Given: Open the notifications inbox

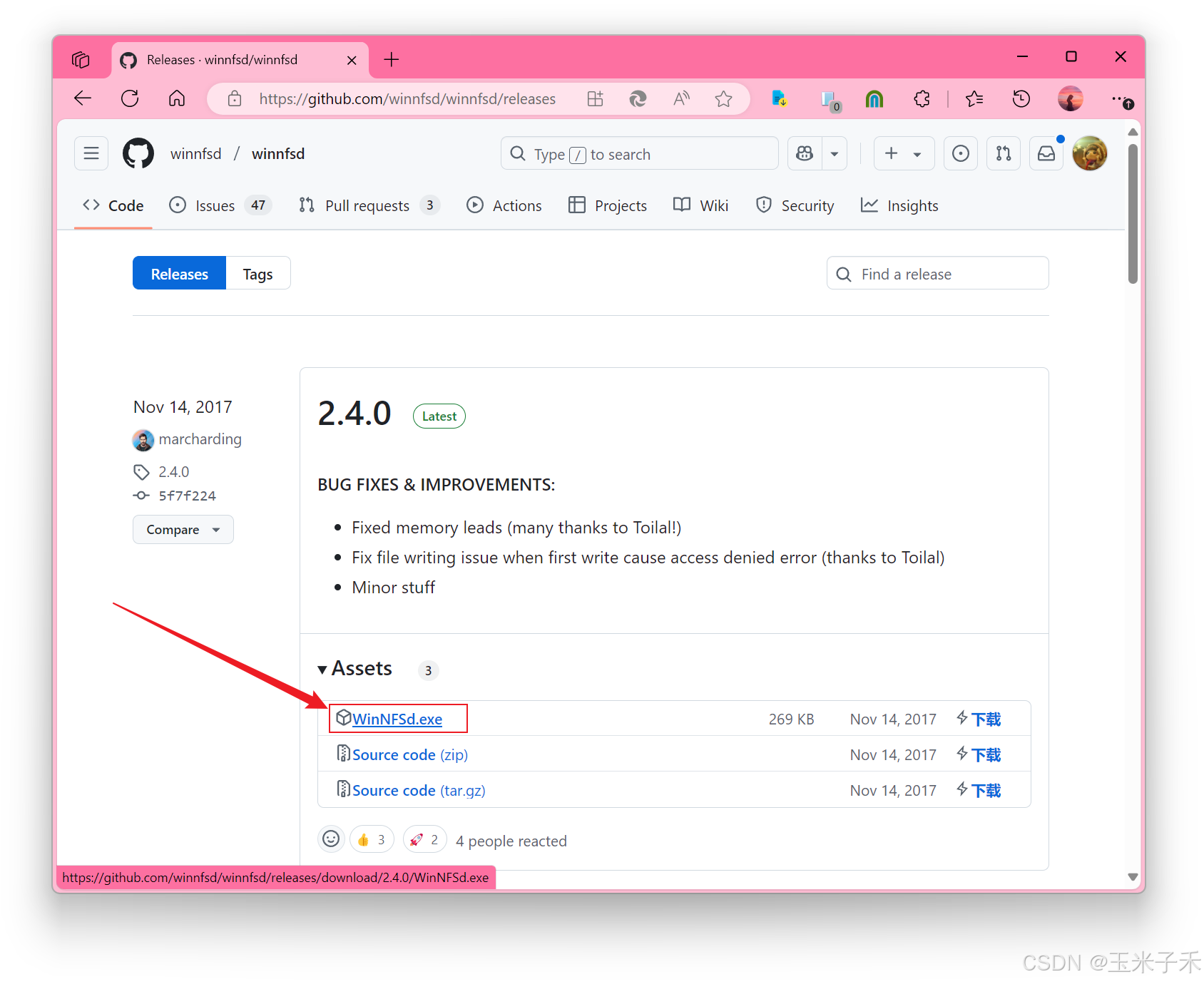Looking at the screenshot, I should (1046, 153).
